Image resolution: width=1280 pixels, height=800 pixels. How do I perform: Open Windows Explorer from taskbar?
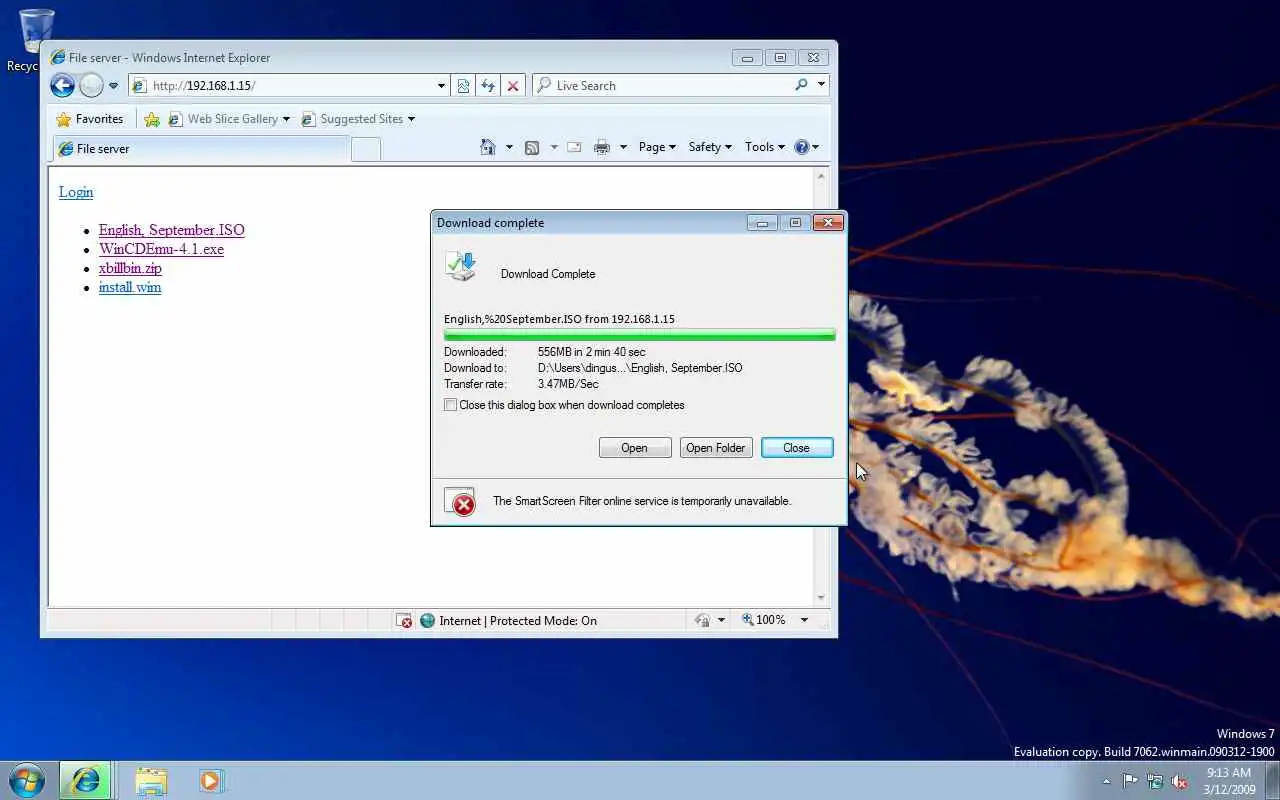[x=150, y=780]
